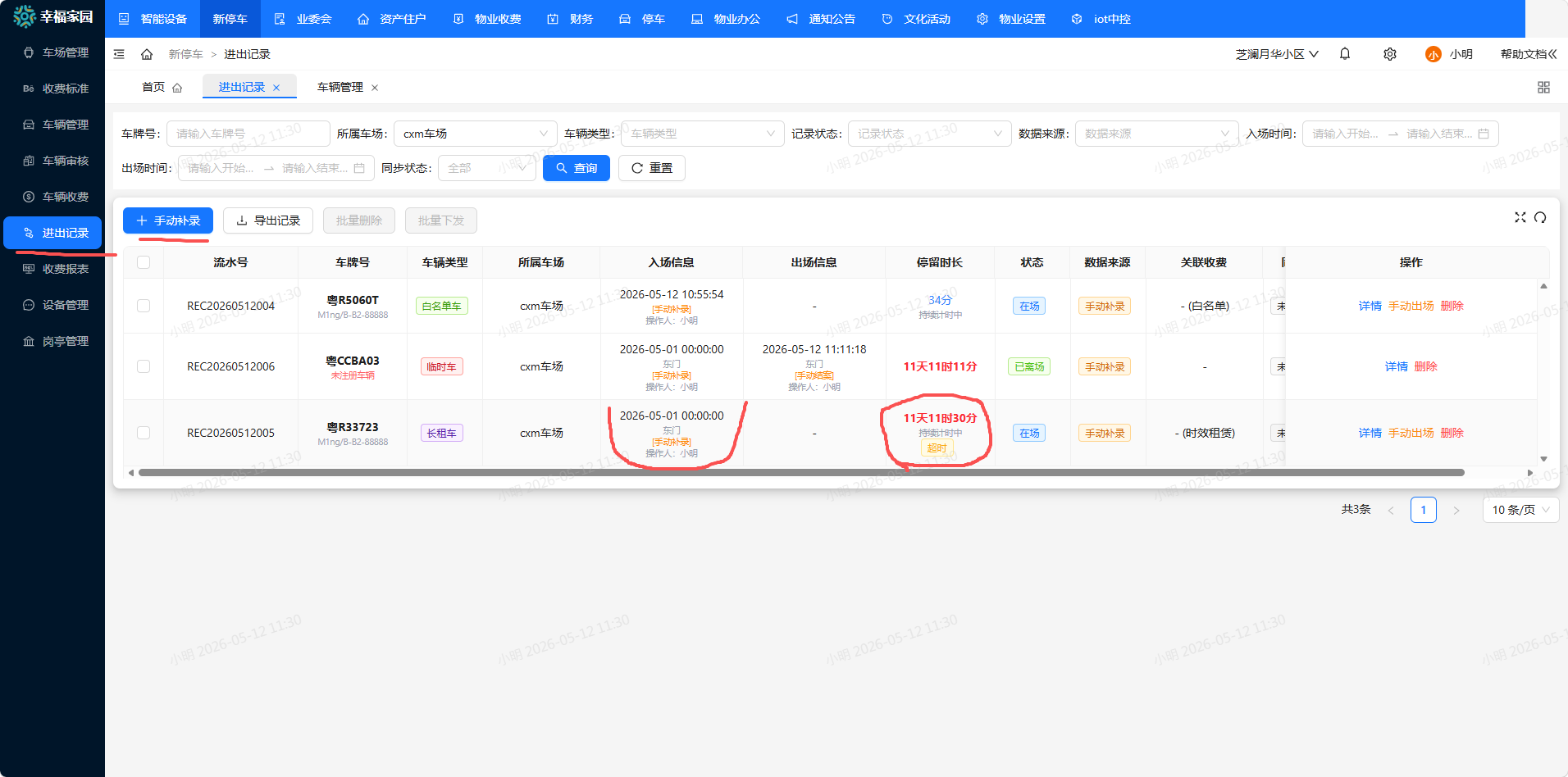View 详情 for 粤R5060T record

[1370, 306]
